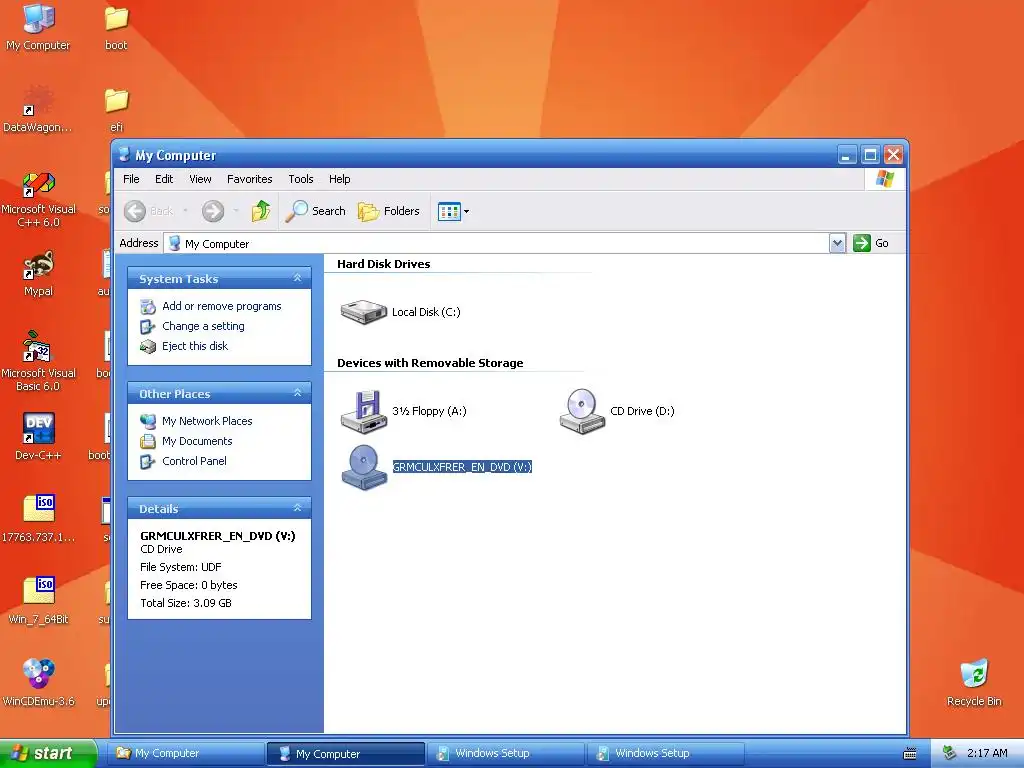
Task: Collapse the System Tasks panel
Action: (x=298, y=278)
